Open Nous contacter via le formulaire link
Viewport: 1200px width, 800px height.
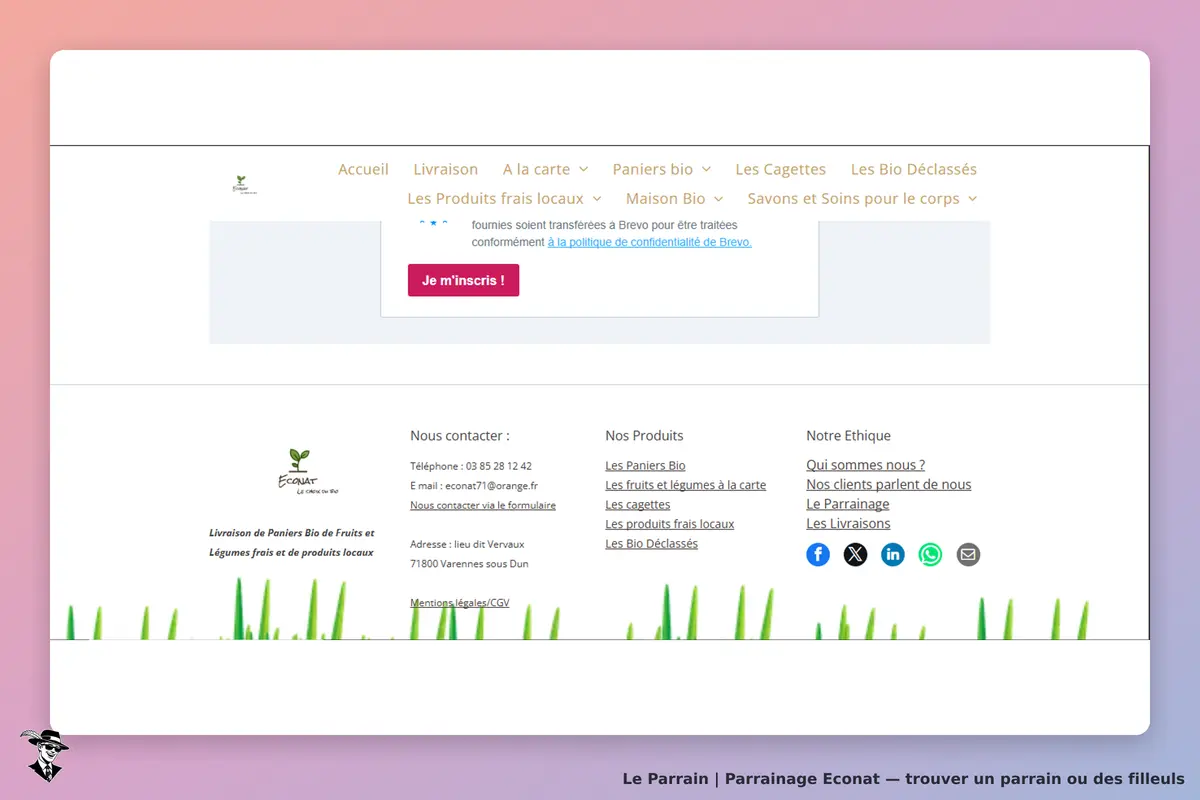coord(483,505)
